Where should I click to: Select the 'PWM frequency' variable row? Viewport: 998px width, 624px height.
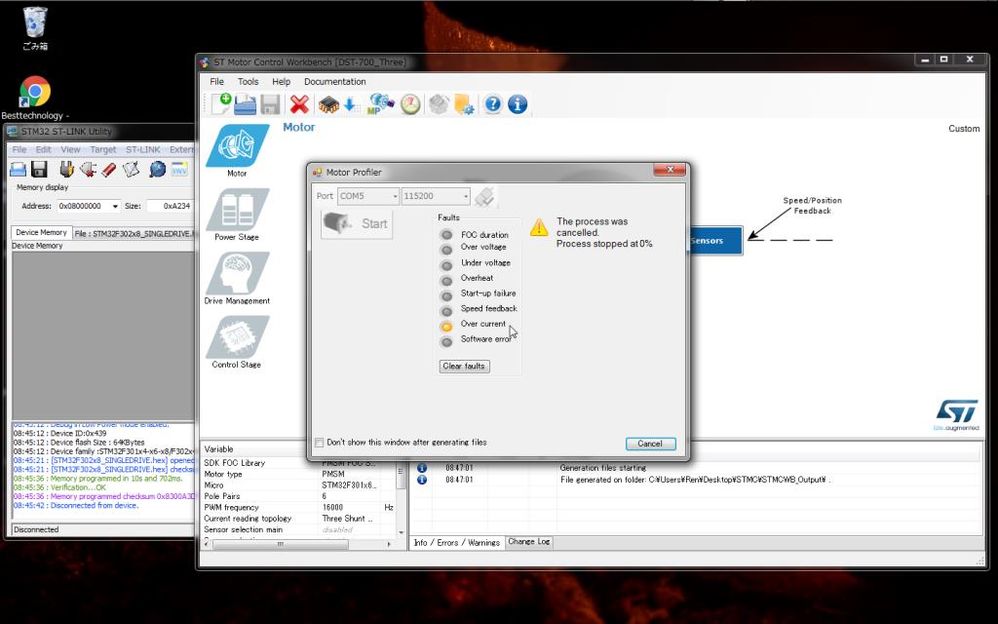[299, 507]
